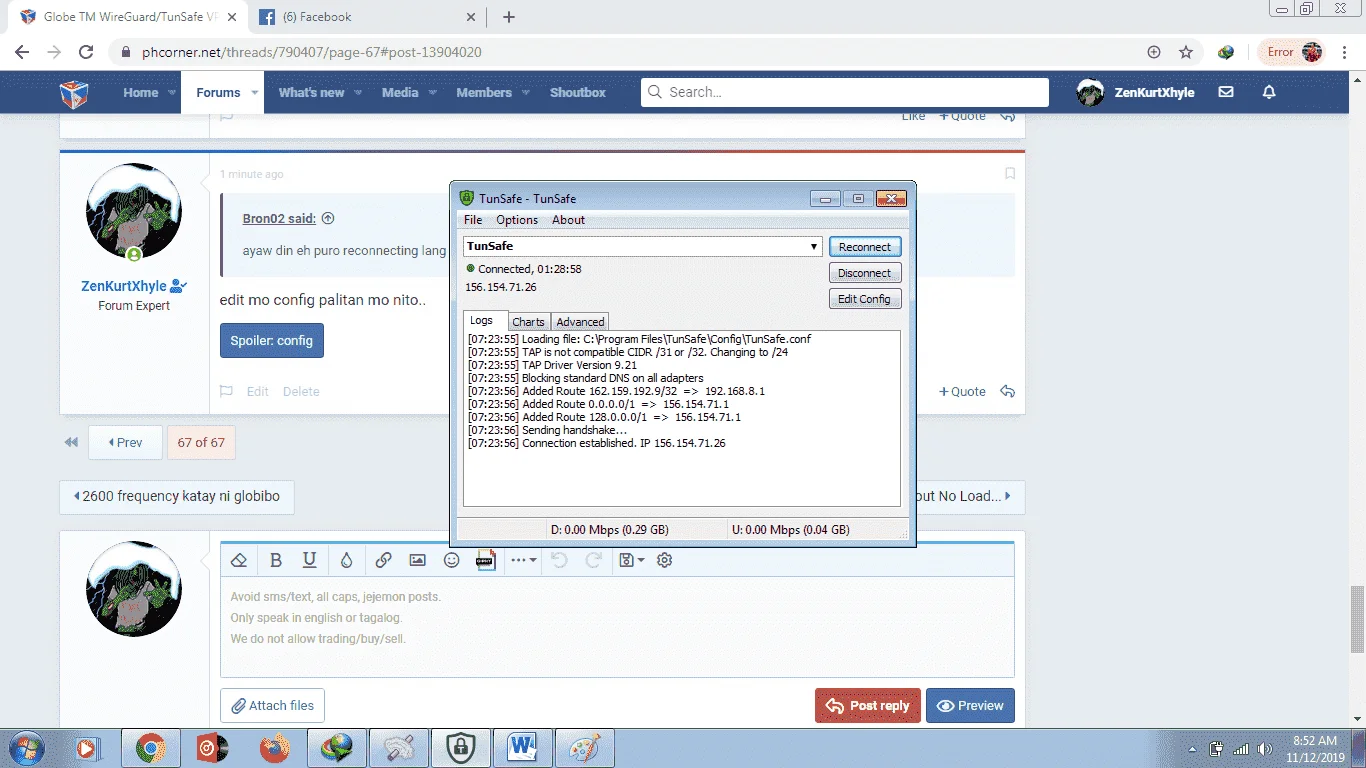Switch to the Advanced tab in TunSafe
Screen dimensions: 1366x768
(580, 322)
